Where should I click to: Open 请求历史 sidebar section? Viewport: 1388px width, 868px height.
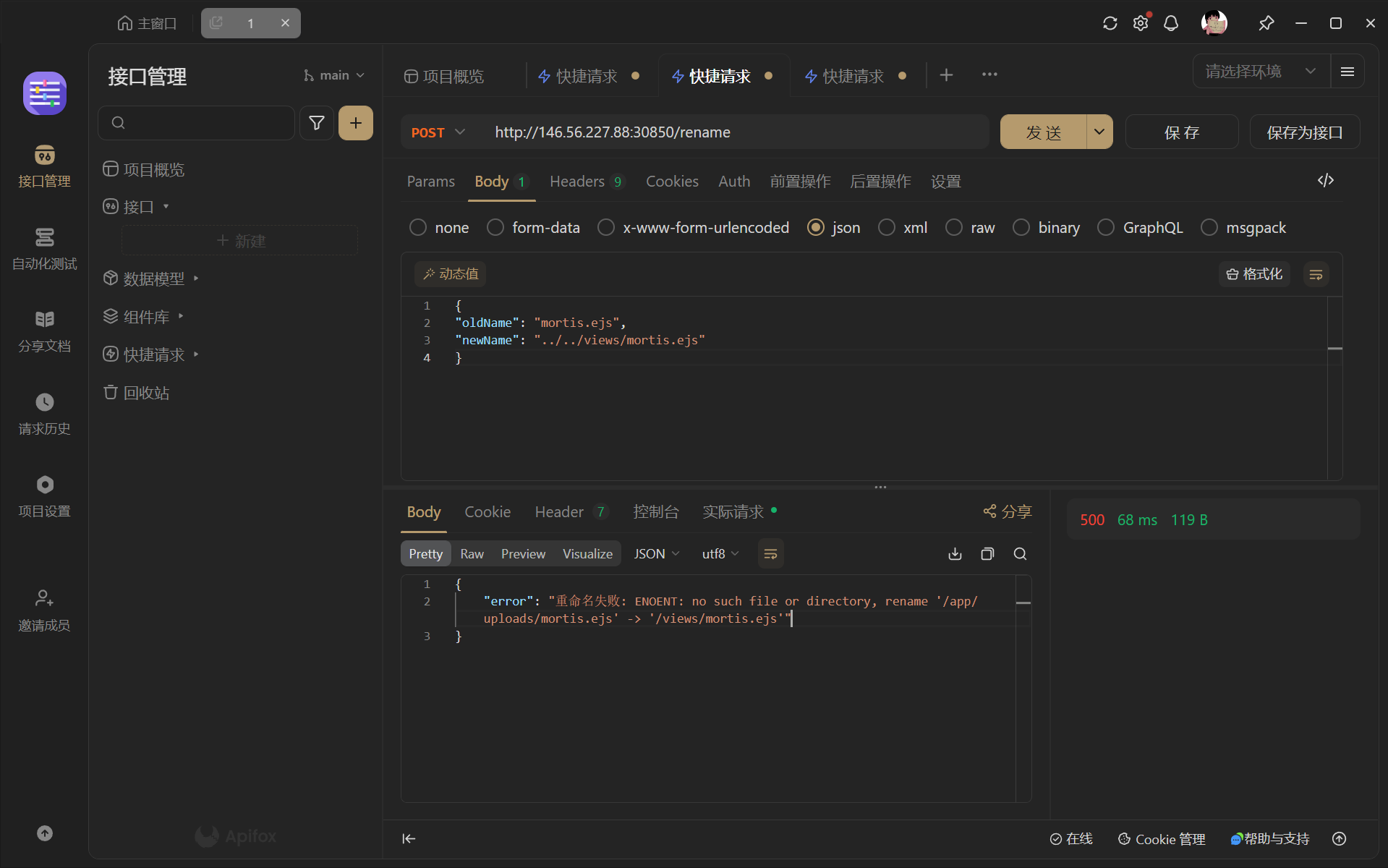44,414
